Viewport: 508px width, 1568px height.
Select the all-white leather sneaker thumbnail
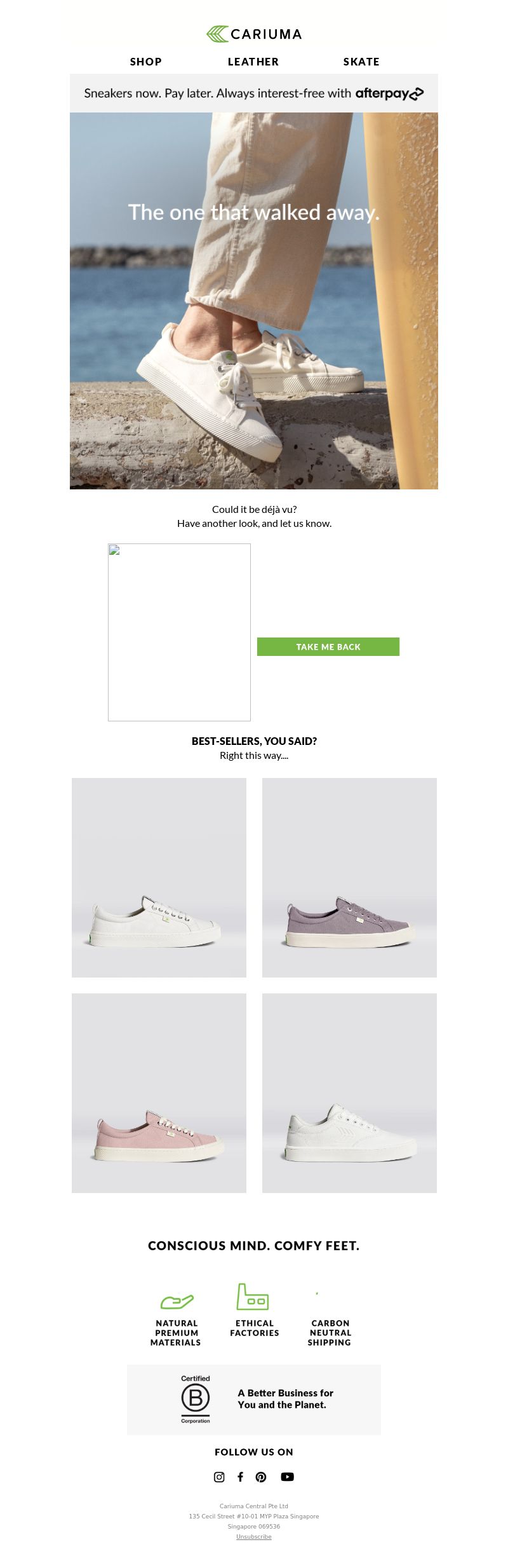[349, 1093]
